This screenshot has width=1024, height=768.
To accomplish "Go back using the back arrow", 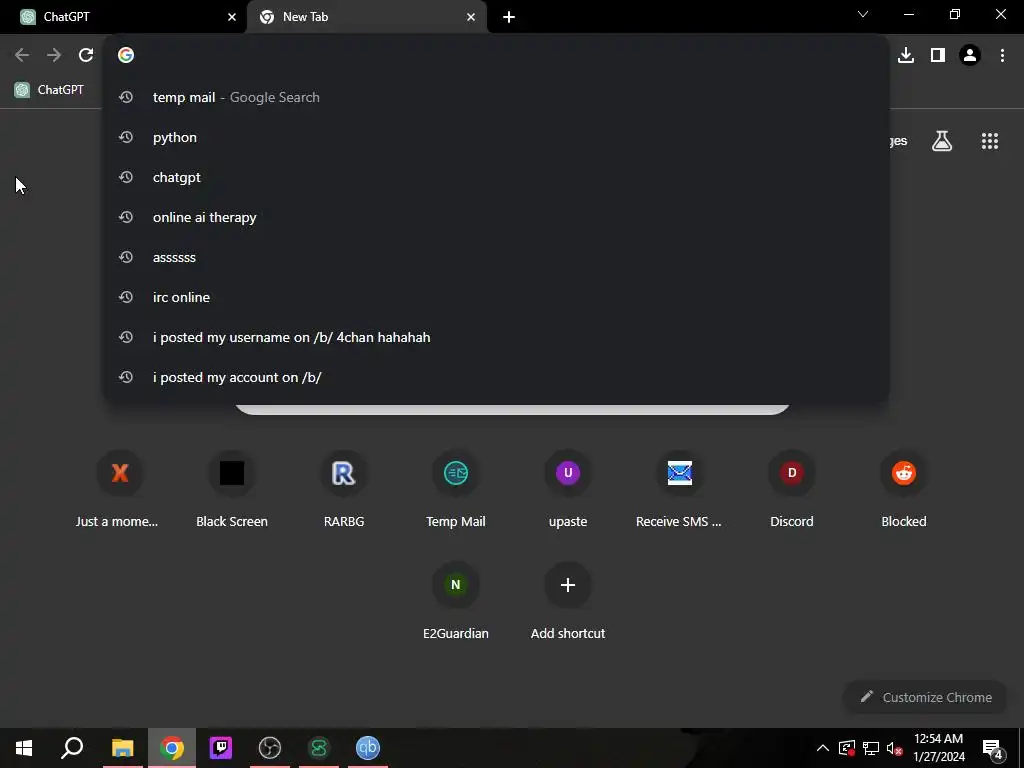I will [x=22, y=55].
